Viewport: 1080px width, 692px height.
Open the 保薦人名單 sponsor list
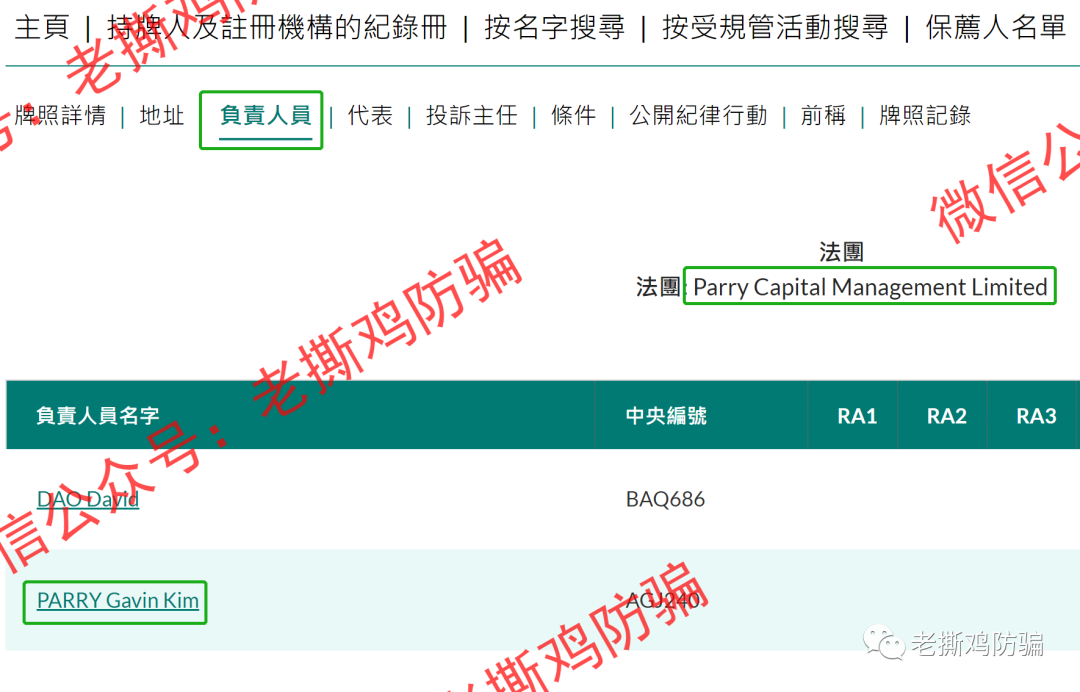pyautogui.click(x=995, y=28)
